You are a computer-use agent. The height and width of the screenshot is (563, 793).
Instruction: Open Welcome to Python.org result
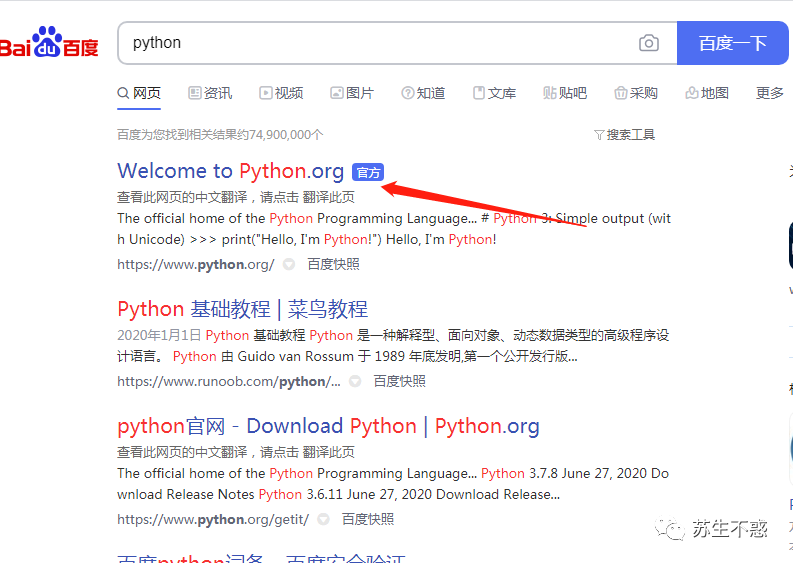231,171
